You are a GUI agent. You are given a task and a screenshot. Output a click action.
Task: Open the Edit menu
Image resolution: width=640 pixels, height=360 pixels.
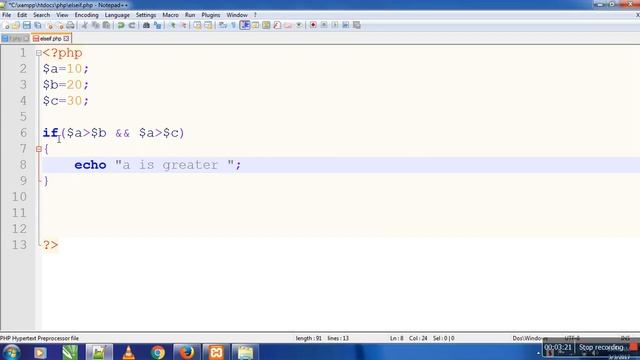[22, 15]
